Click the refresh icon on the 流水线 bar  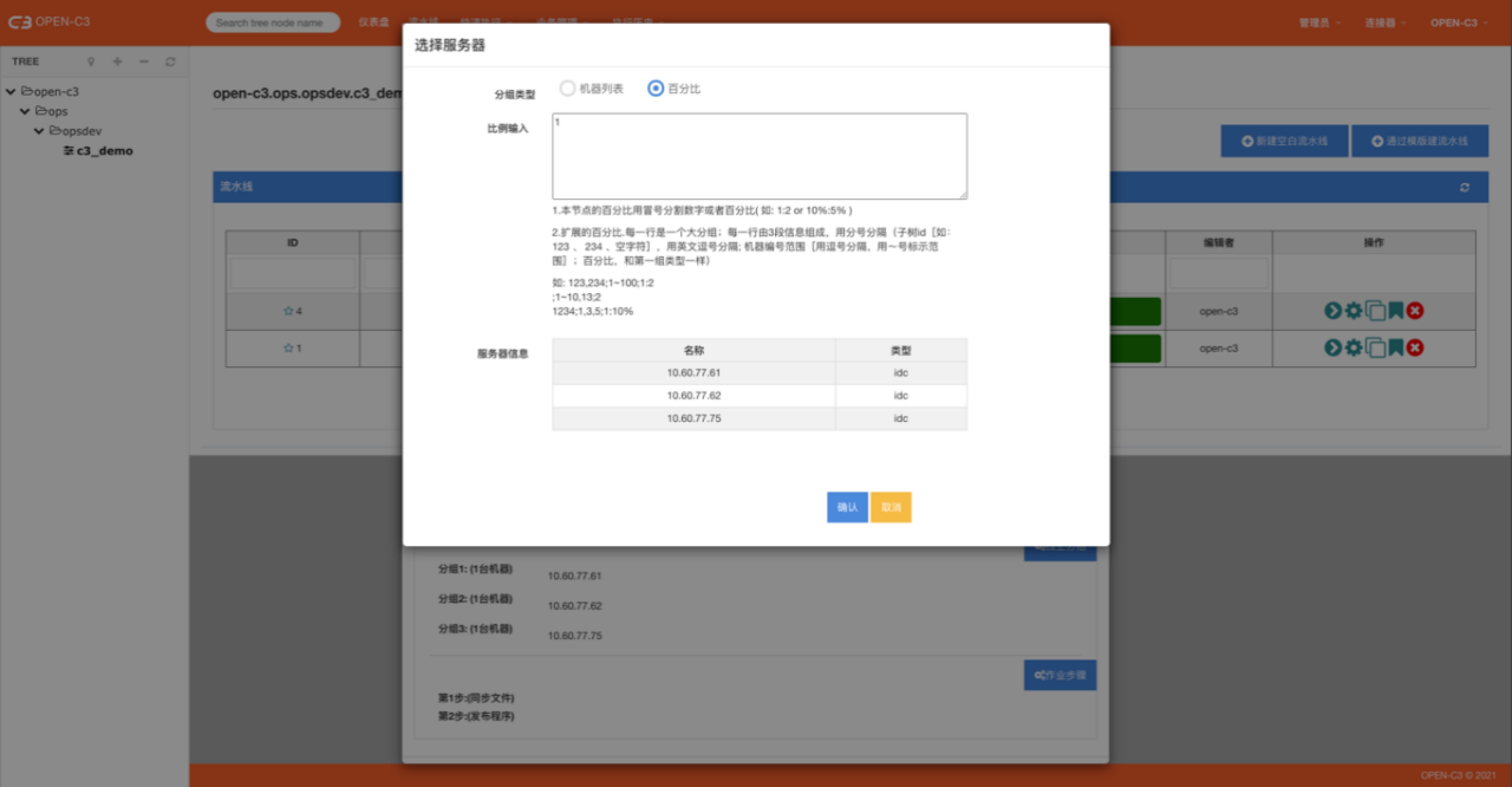(x=1465, y=187)
